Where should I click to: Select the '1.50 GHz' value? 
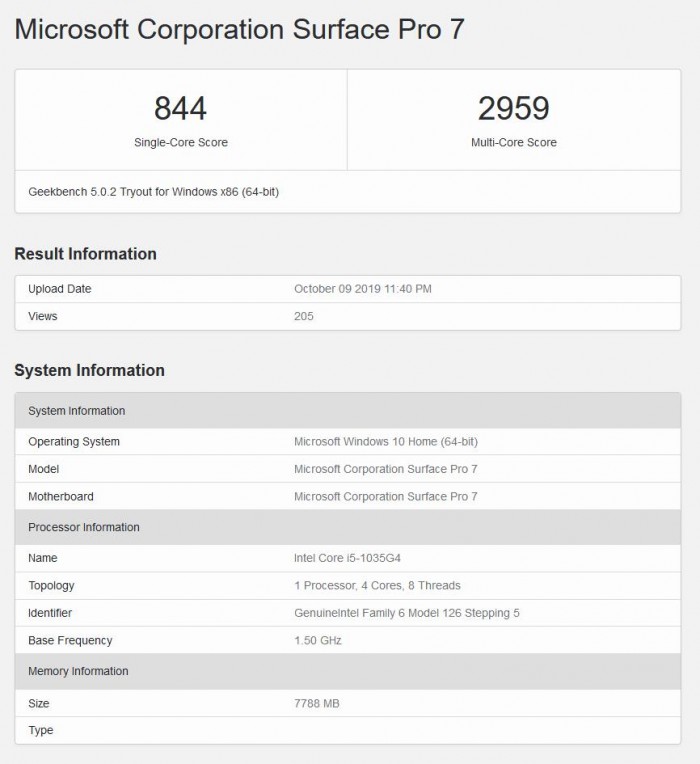318,640
